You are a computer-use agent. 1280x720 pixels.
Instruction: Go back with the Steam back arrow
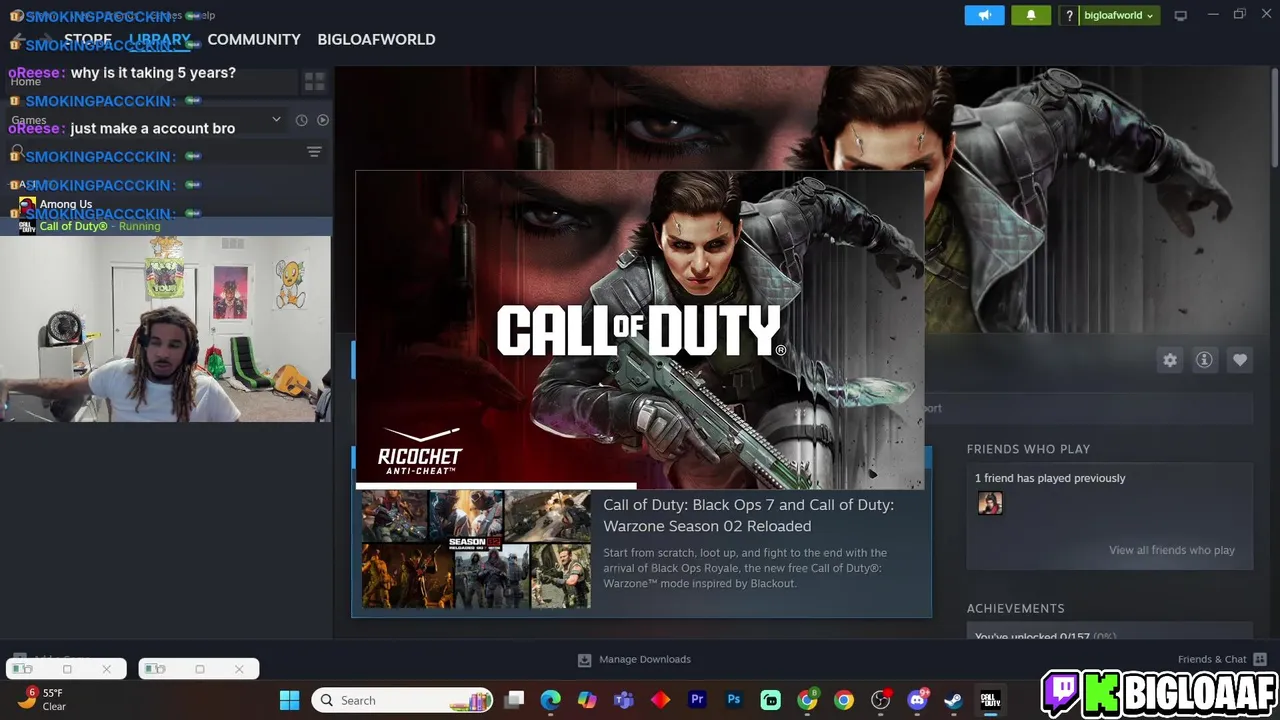click(x=18, y=39)
